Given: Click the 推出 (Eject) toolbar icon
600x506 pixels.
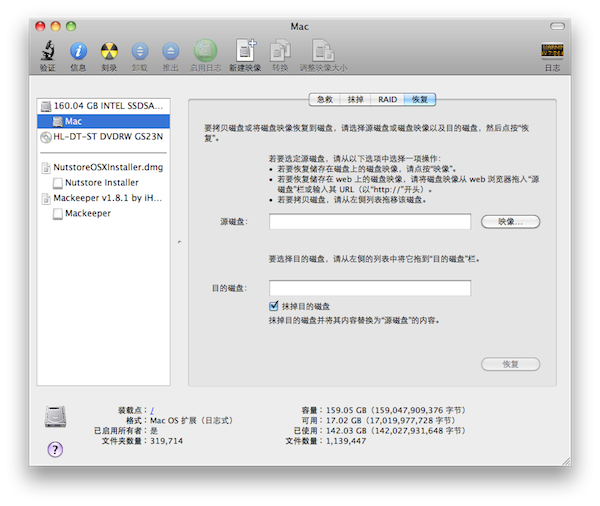Looking at the screenshot, I should pos(171,50).
